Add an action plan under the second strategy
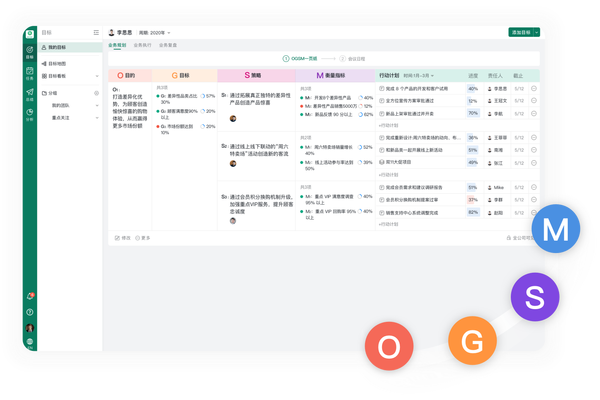600x400 pixels. pos(388,175)
